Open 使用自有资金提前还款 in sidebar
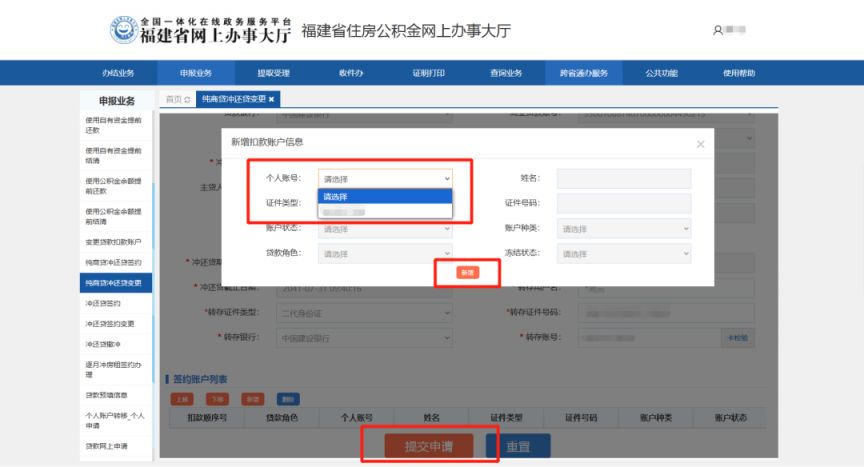 click(114, 125)
